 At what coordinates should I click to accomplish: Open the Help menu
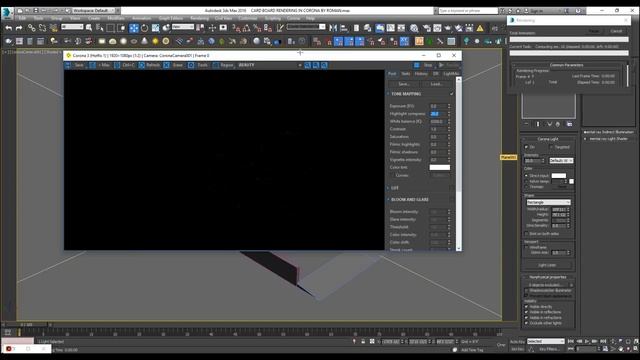pyautogui.click(x=310, y=18)
